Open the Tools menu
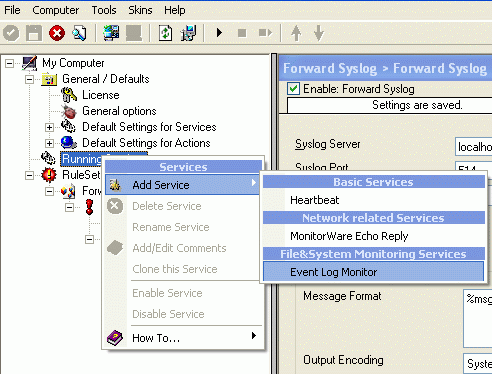Viewport: 492px width, 374px height. [104, 10]
